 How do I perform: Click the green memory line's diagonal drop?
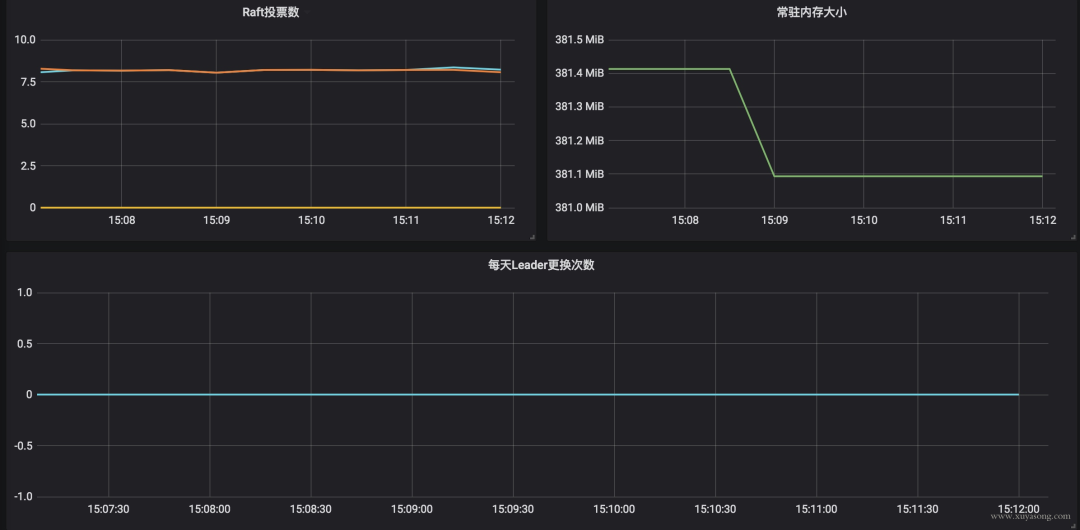point(752,123)
